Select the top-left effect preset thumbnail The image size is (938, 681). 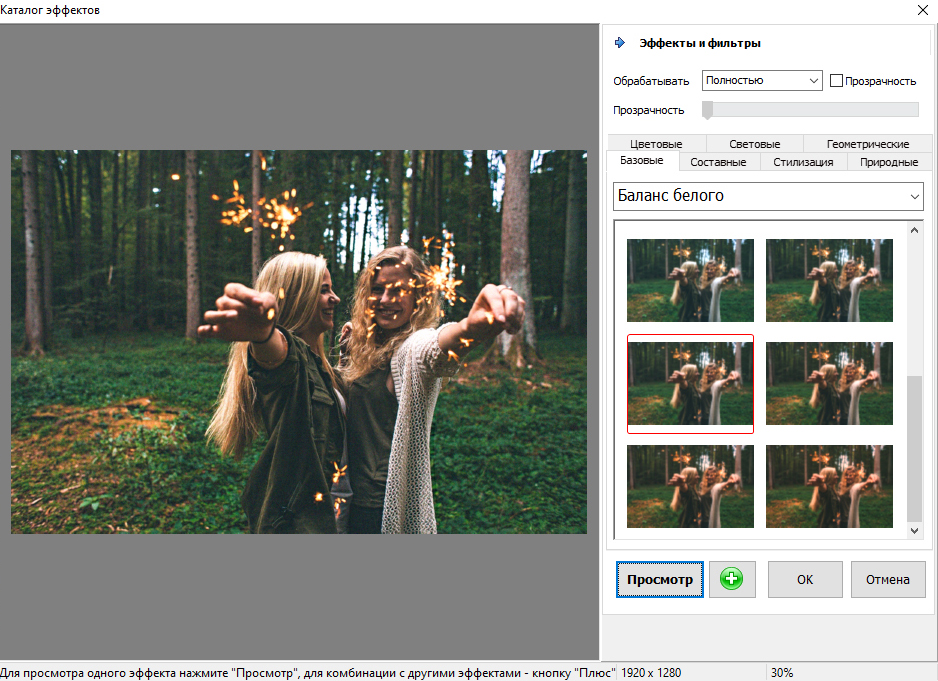(690, 280)
